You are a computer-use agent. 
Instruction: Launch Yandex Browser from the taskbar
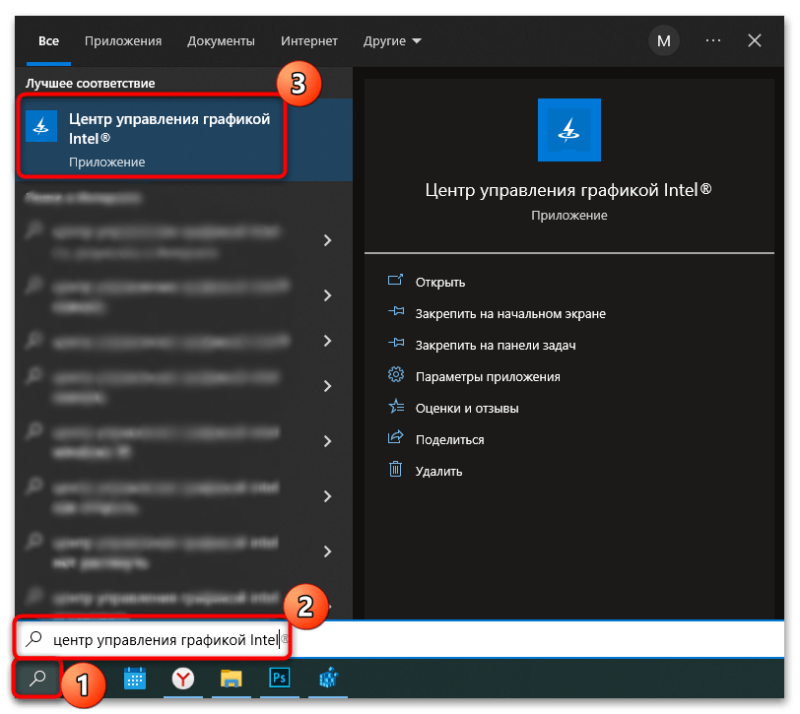coord(183,679)
